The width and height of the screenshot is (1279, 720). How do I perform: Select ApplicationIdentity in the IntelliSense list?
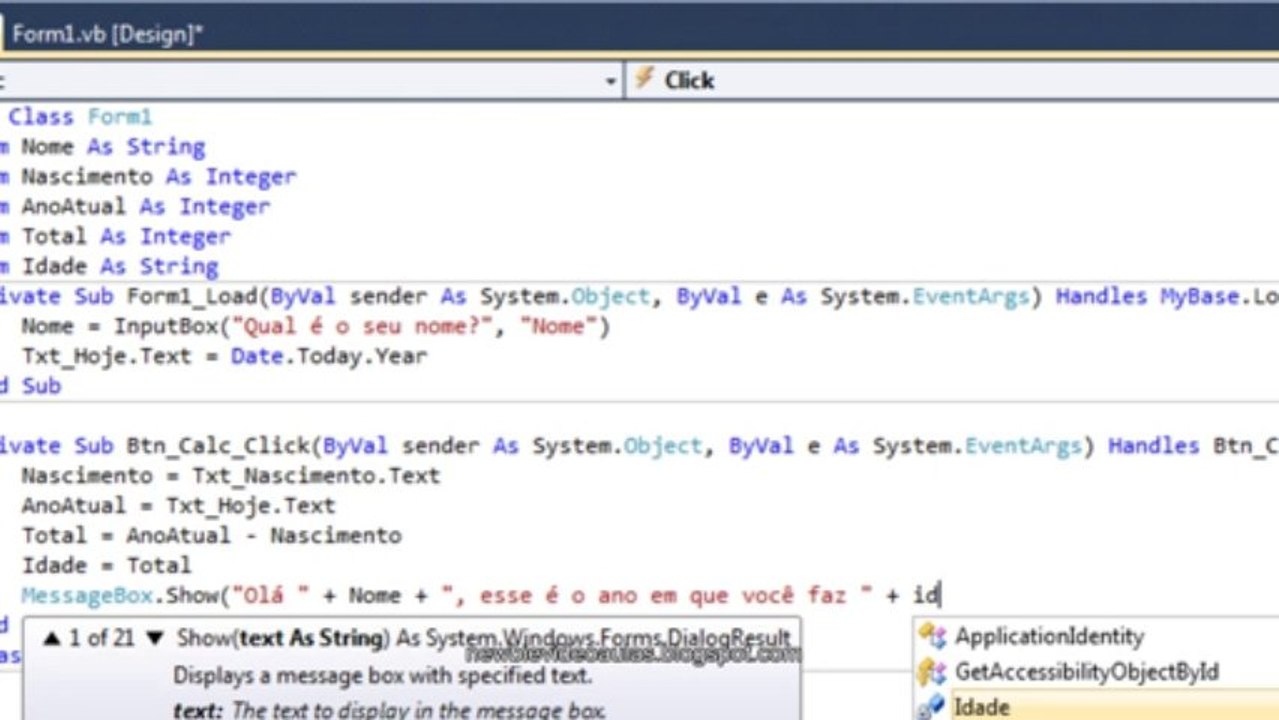pos(1049,636)
